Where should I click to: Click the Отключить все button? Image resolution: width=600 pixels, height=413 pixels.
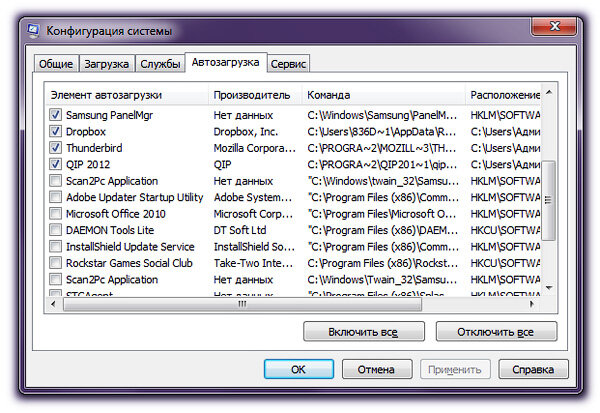coord(496,331)
